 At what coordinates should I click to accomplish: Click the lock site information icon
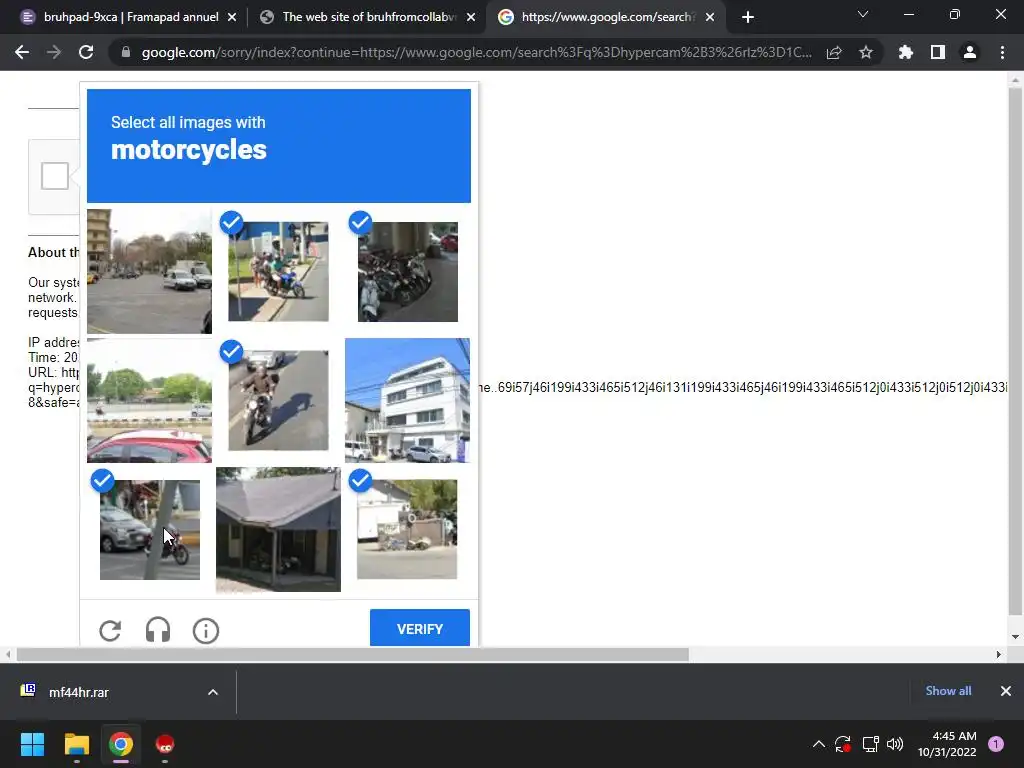pos(125,52)
